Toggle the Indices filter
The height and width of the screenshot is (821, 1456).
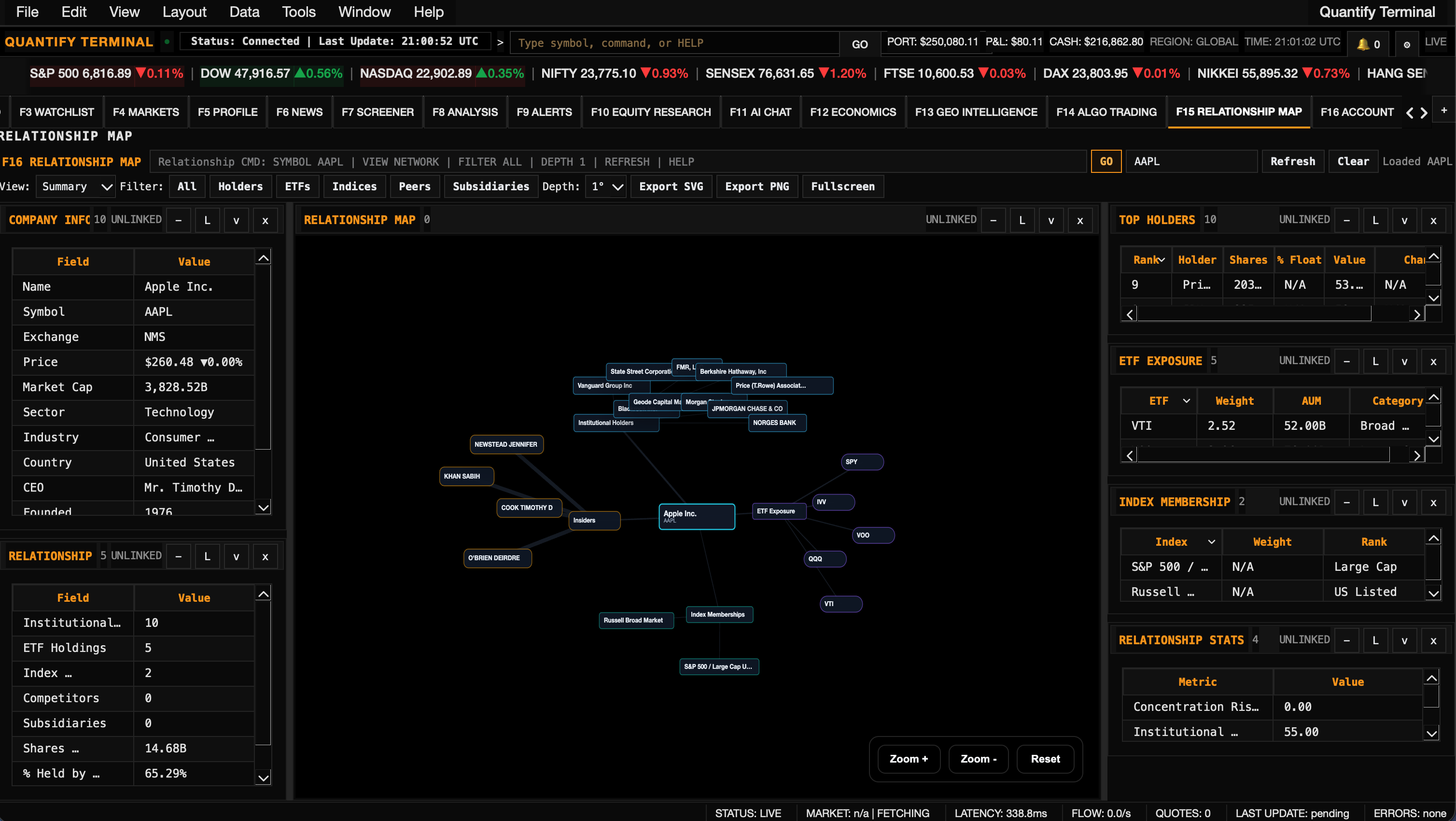pos(354,186)
